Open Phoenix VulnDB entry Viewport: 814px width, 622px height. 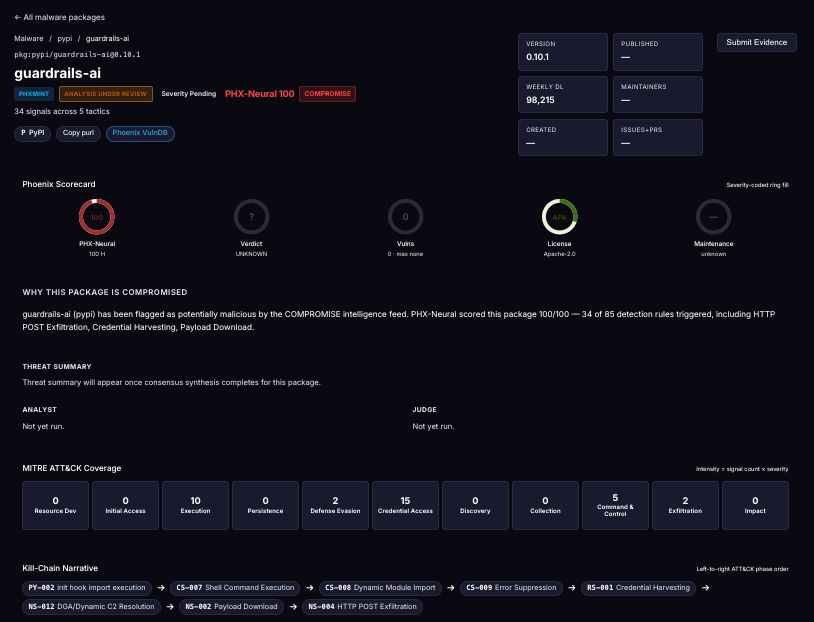tap(140, 133)
